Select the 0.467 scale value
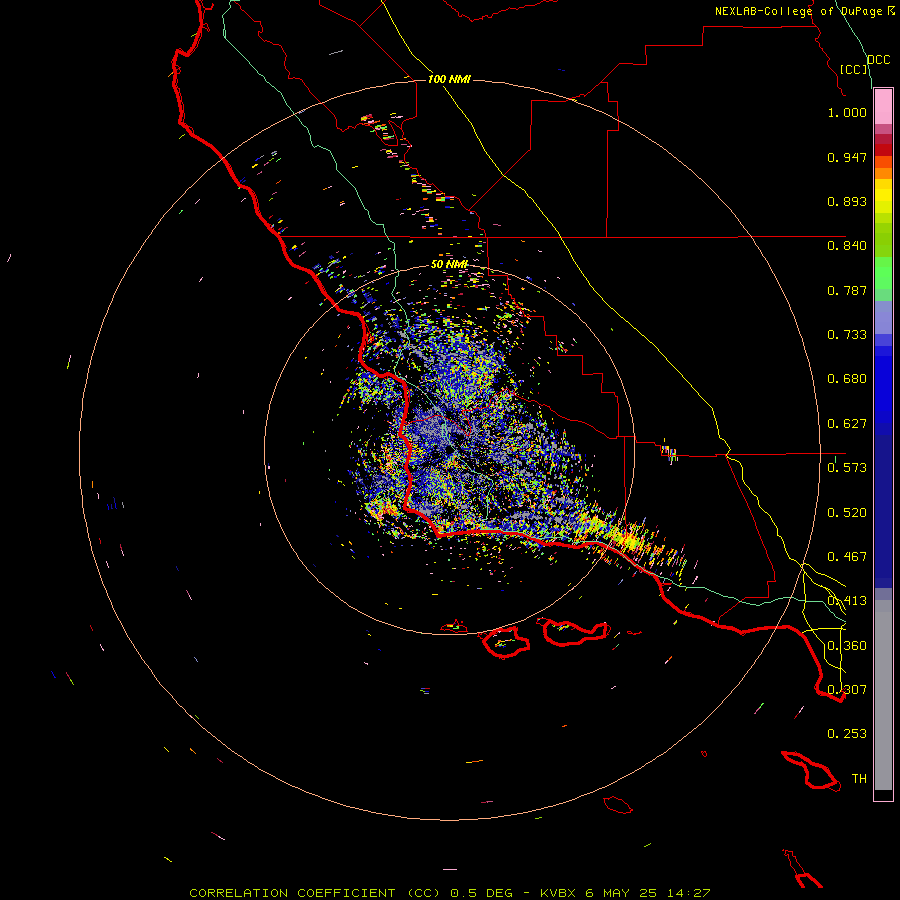The image size is (900, 900). pos(847,557)
